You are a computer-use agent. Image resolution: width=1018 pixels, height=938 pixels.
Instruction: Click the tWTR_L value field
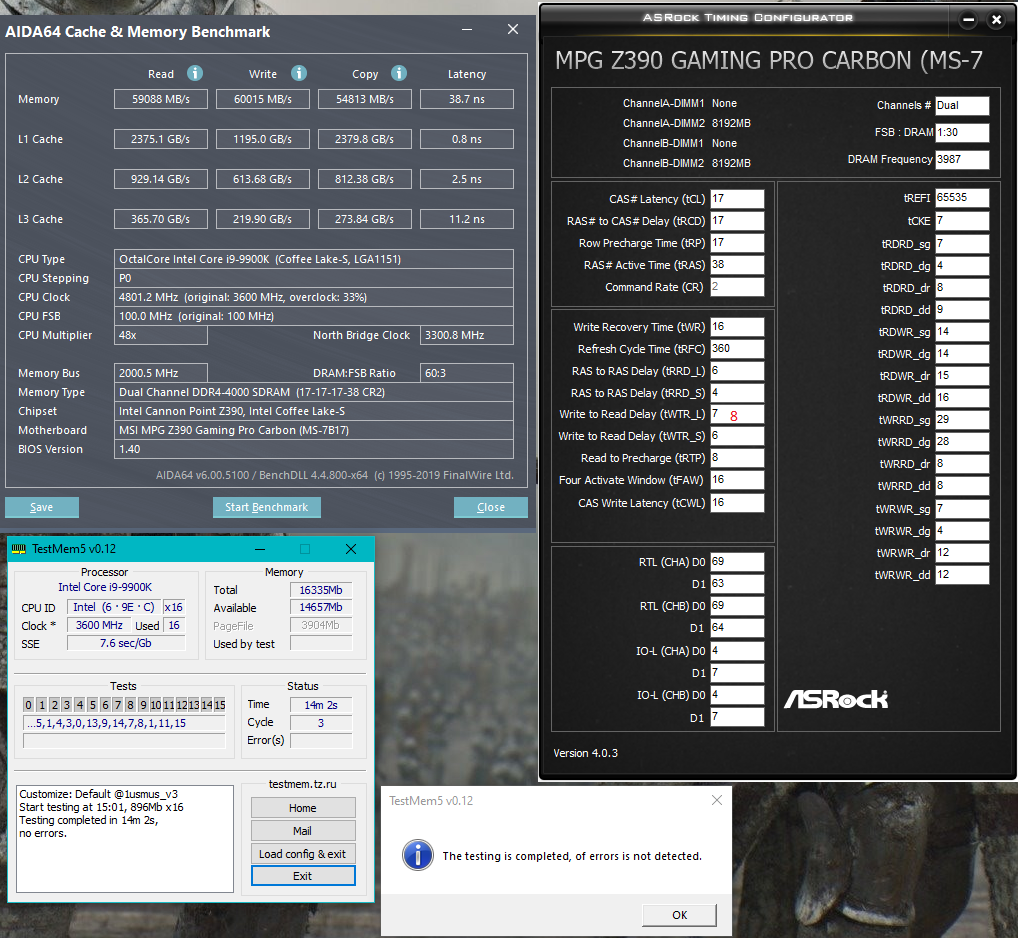(737, 414)
